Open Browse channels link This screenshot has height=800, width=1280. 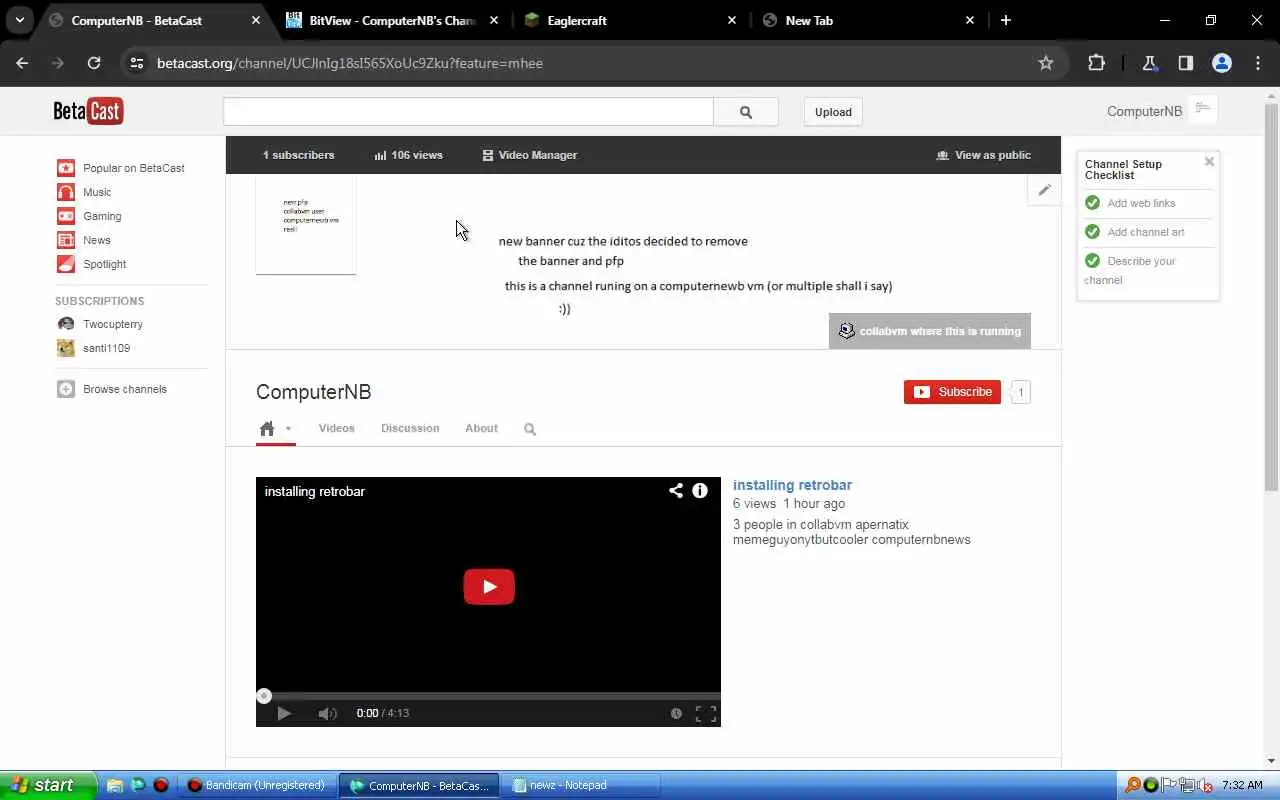click(125, 389)
